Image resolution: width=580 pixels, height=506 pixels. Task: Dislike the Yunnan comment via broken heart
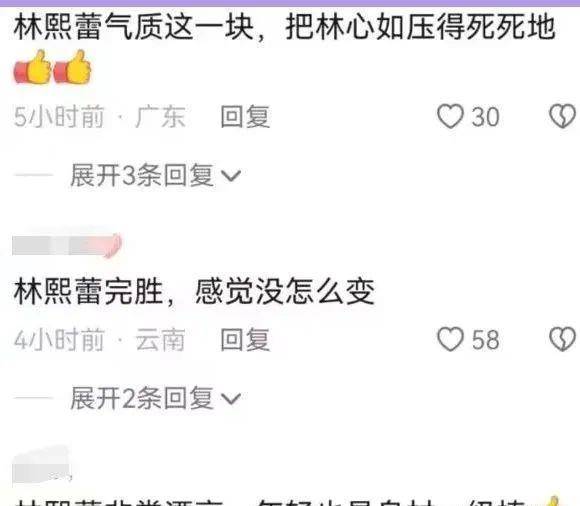coord(562,339)
